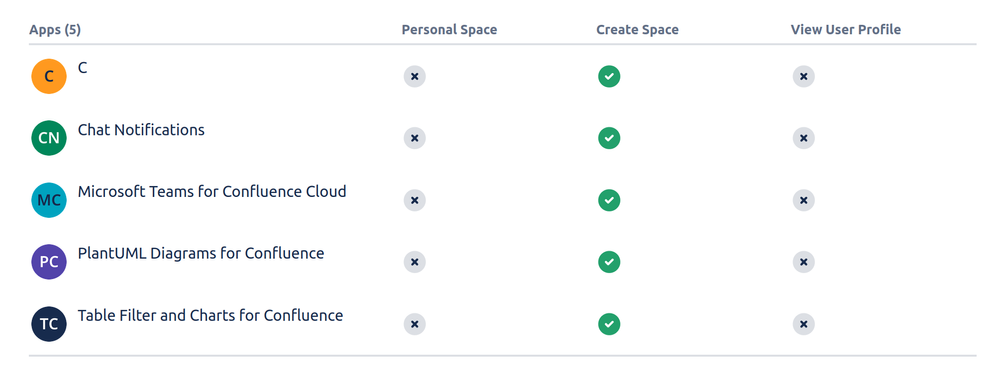Click the Apps (5) column header
The width and height of the screenshot is (999, 378).
55,30
